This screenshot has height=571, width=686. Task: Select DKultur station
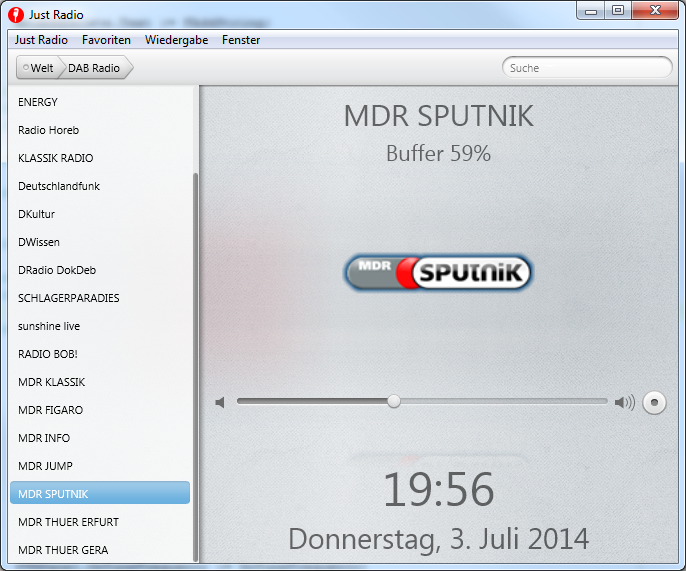100,214
